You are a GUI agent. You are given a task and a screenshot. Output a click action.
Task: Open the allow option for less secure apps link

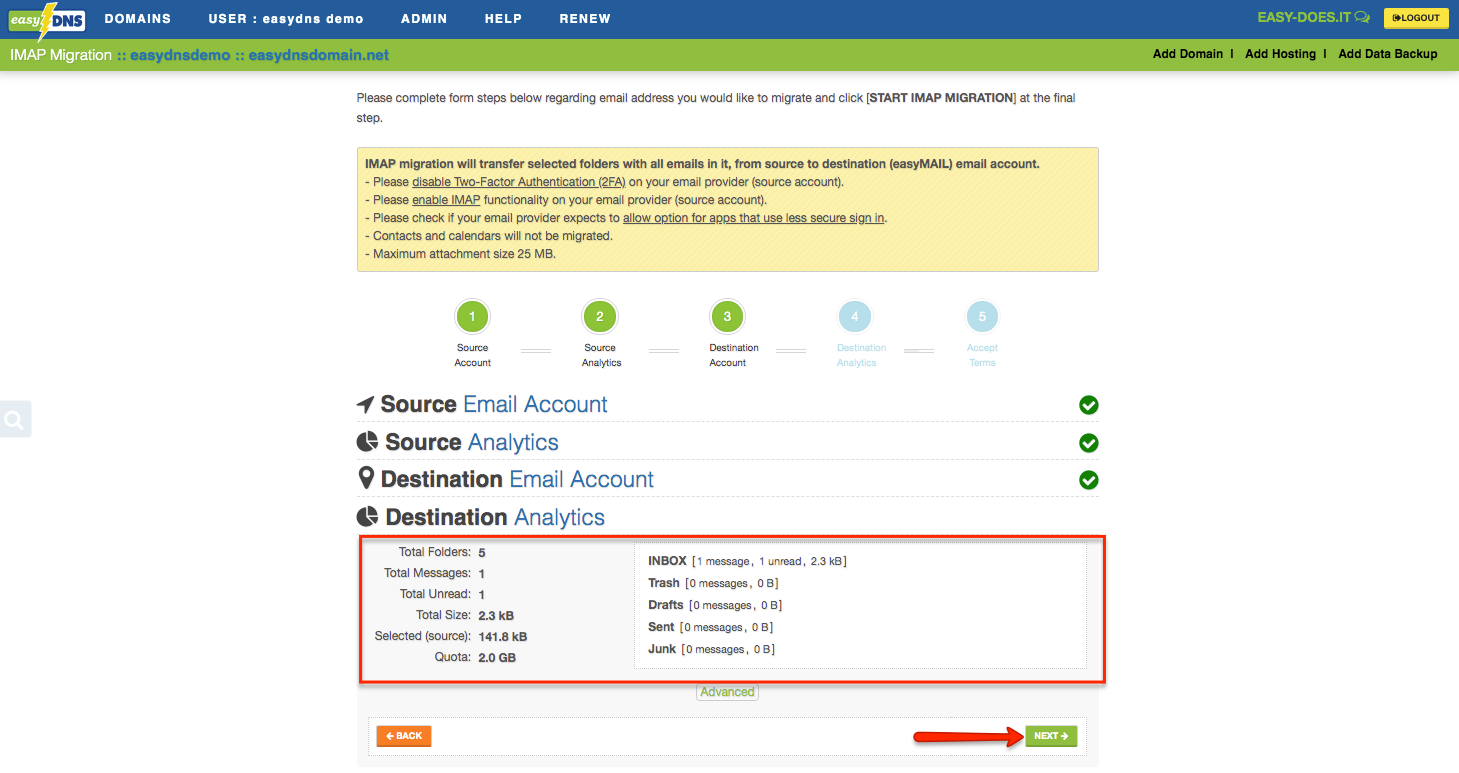pyautogui.click(x=753, y=218)
